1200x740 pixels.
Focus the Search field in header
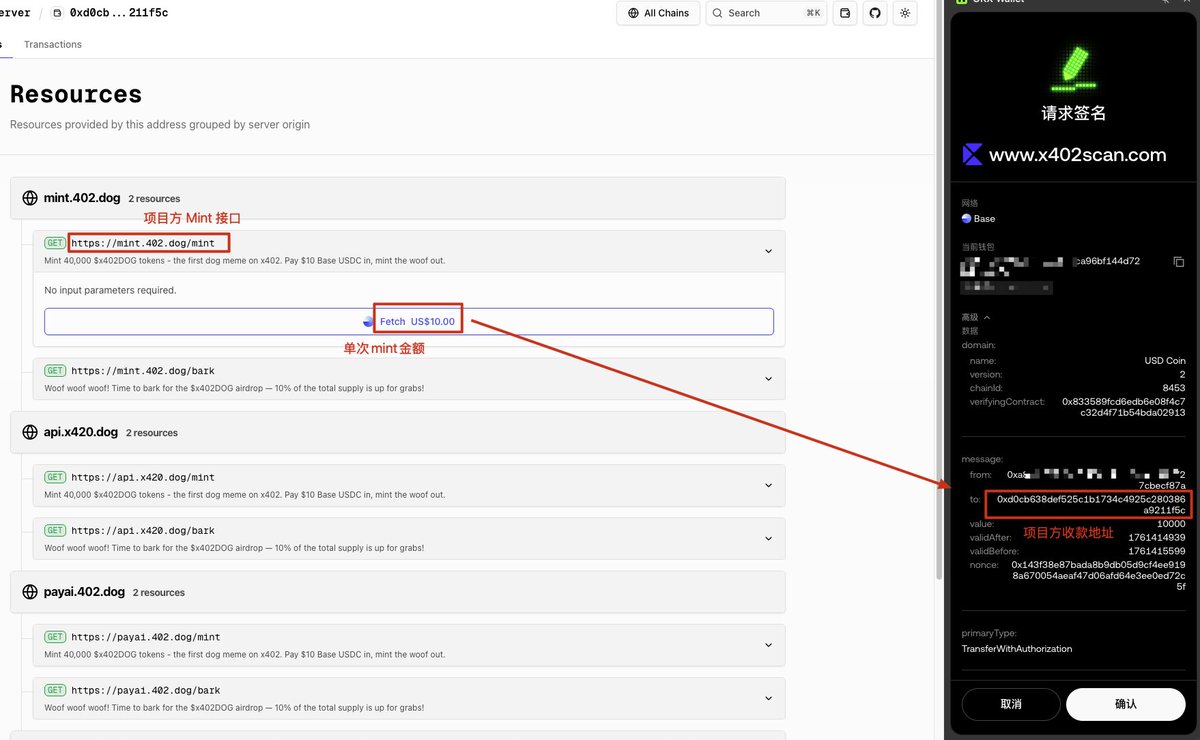click(x=766, y=13)
